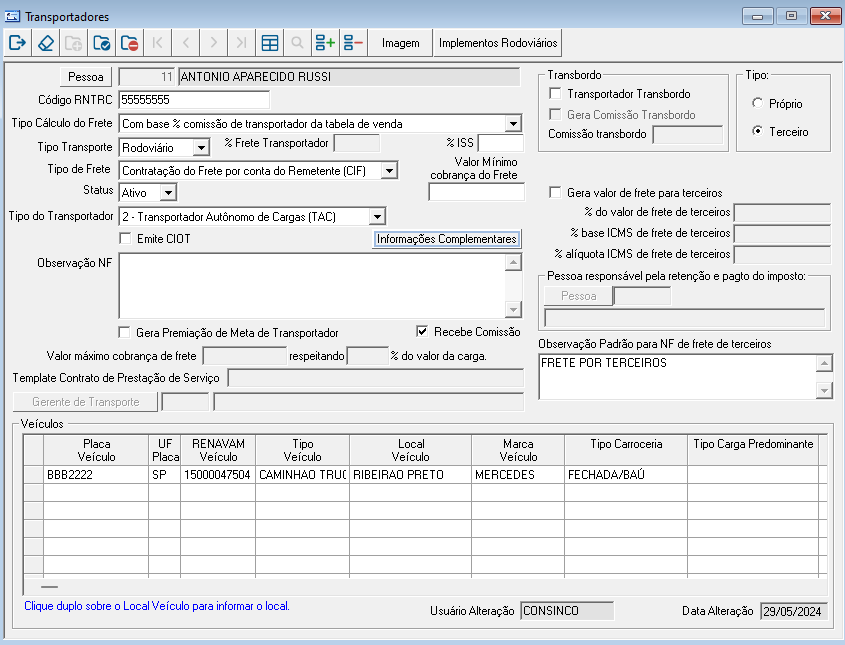Open Implementos Rodoviários
Screen dimensions: 845x645
pyautogui.click(x=496, y=42)
